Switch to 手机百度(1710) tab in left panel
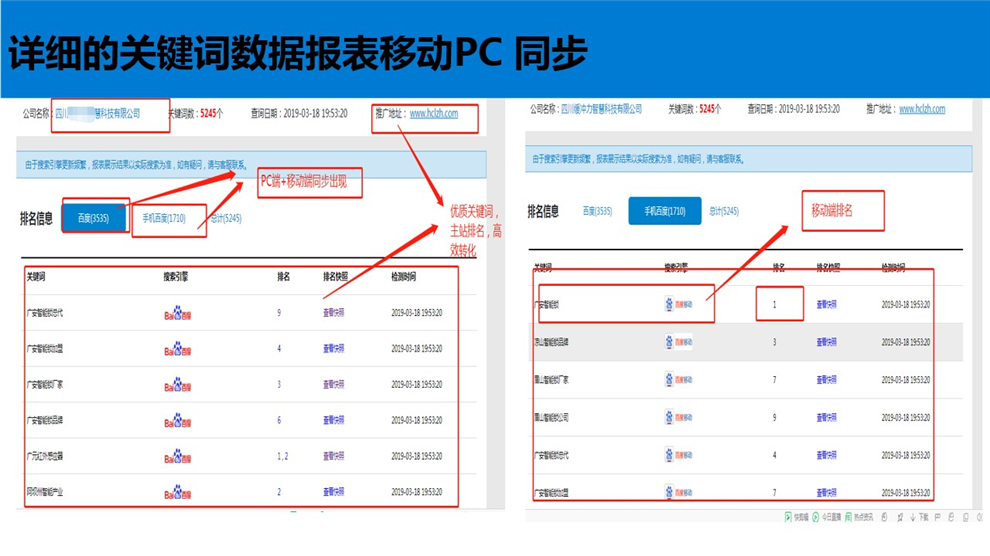 pos(164,218)
